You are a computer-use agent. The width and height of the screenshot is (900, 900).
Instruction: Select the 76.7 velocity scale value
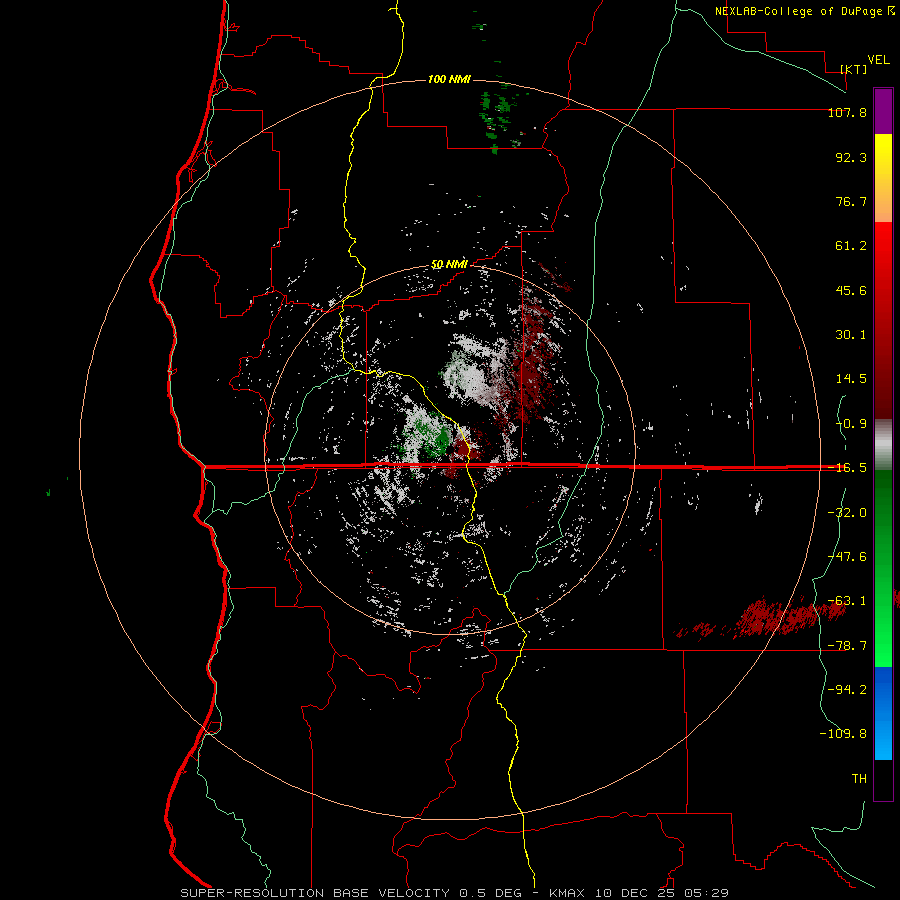point(851,201)
